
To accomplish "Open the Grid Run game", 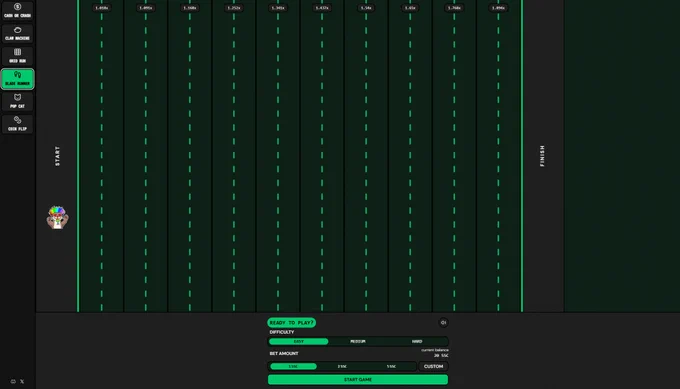I will pos(17,56).
